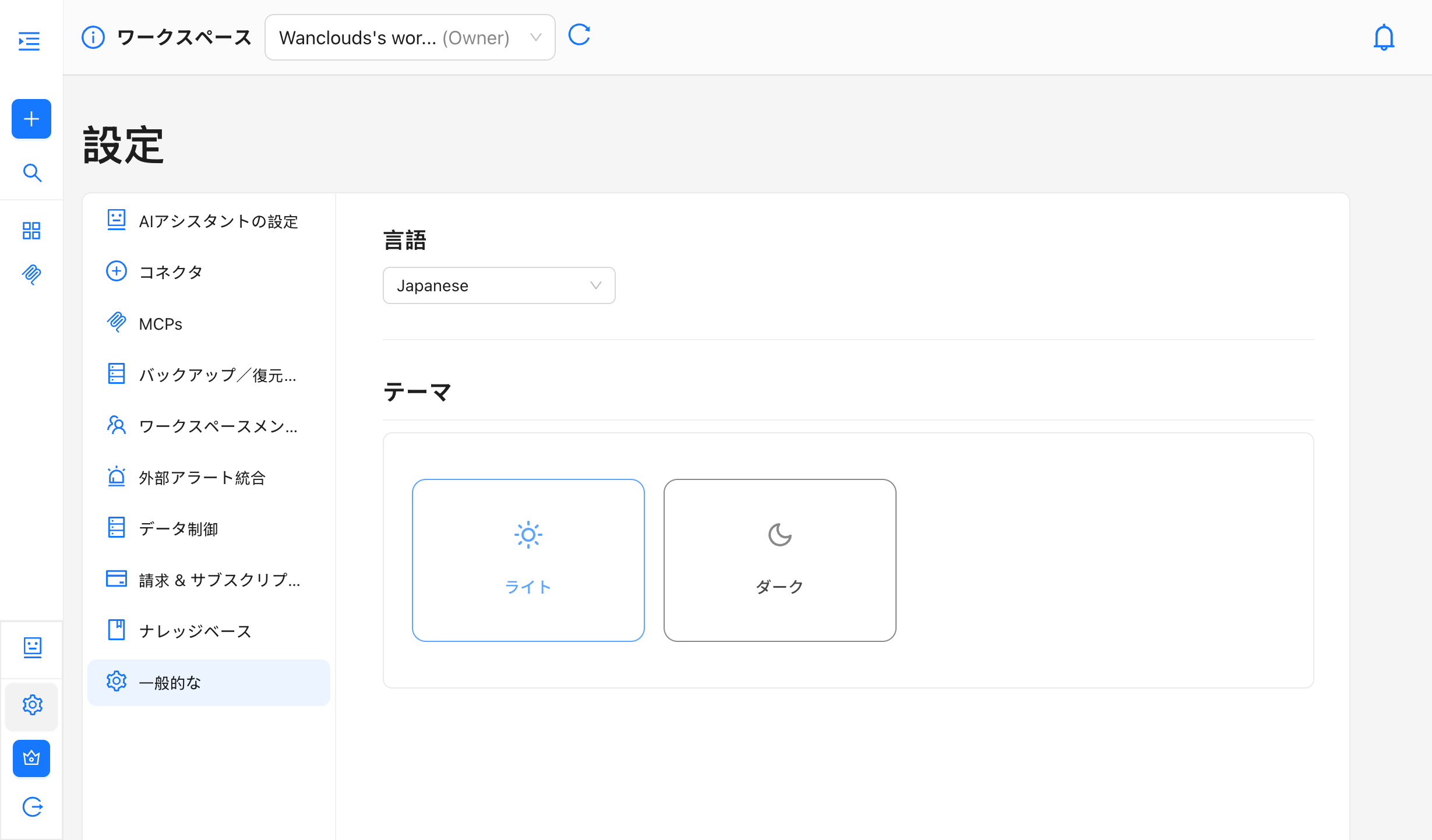
Task: Select the ダーク dark theme option
Action: pyautogui.click(x=780, y=560)
